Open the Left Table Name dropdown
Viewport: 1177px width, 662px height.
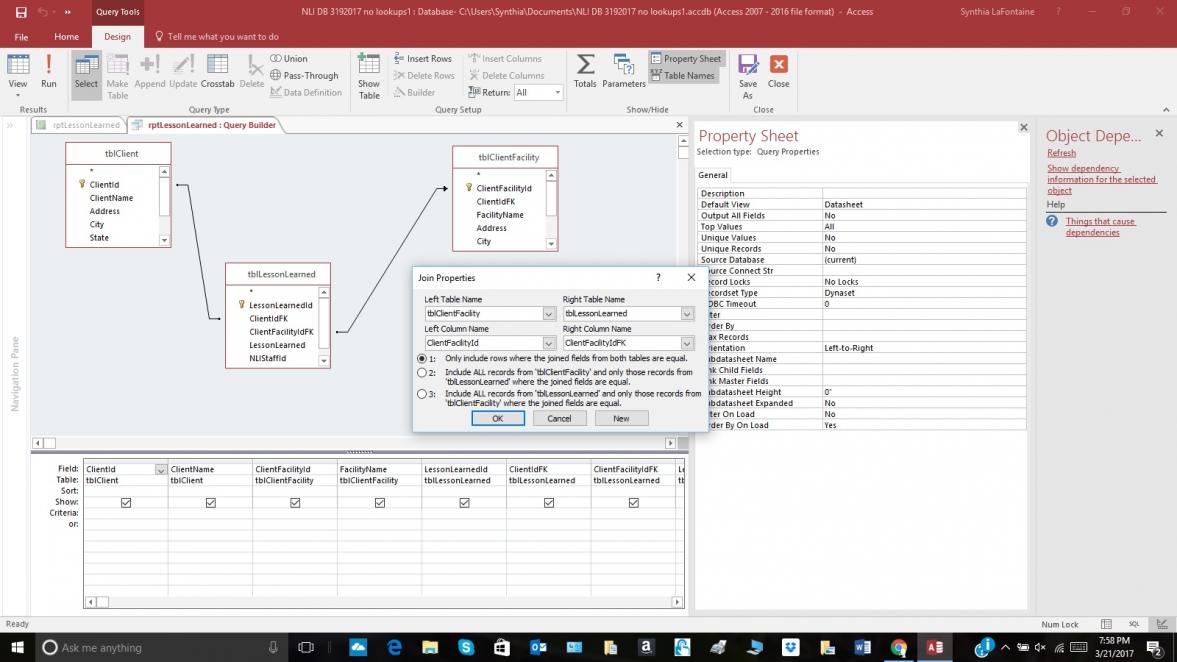coord(549,314)
